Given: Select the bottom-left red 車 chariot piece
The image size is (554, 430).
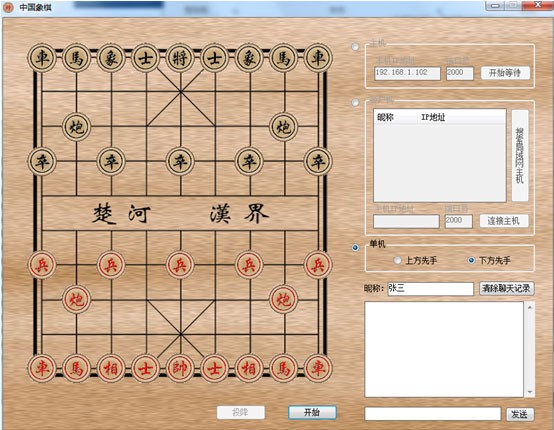Looking at the screenshot, I should [42, 368].
